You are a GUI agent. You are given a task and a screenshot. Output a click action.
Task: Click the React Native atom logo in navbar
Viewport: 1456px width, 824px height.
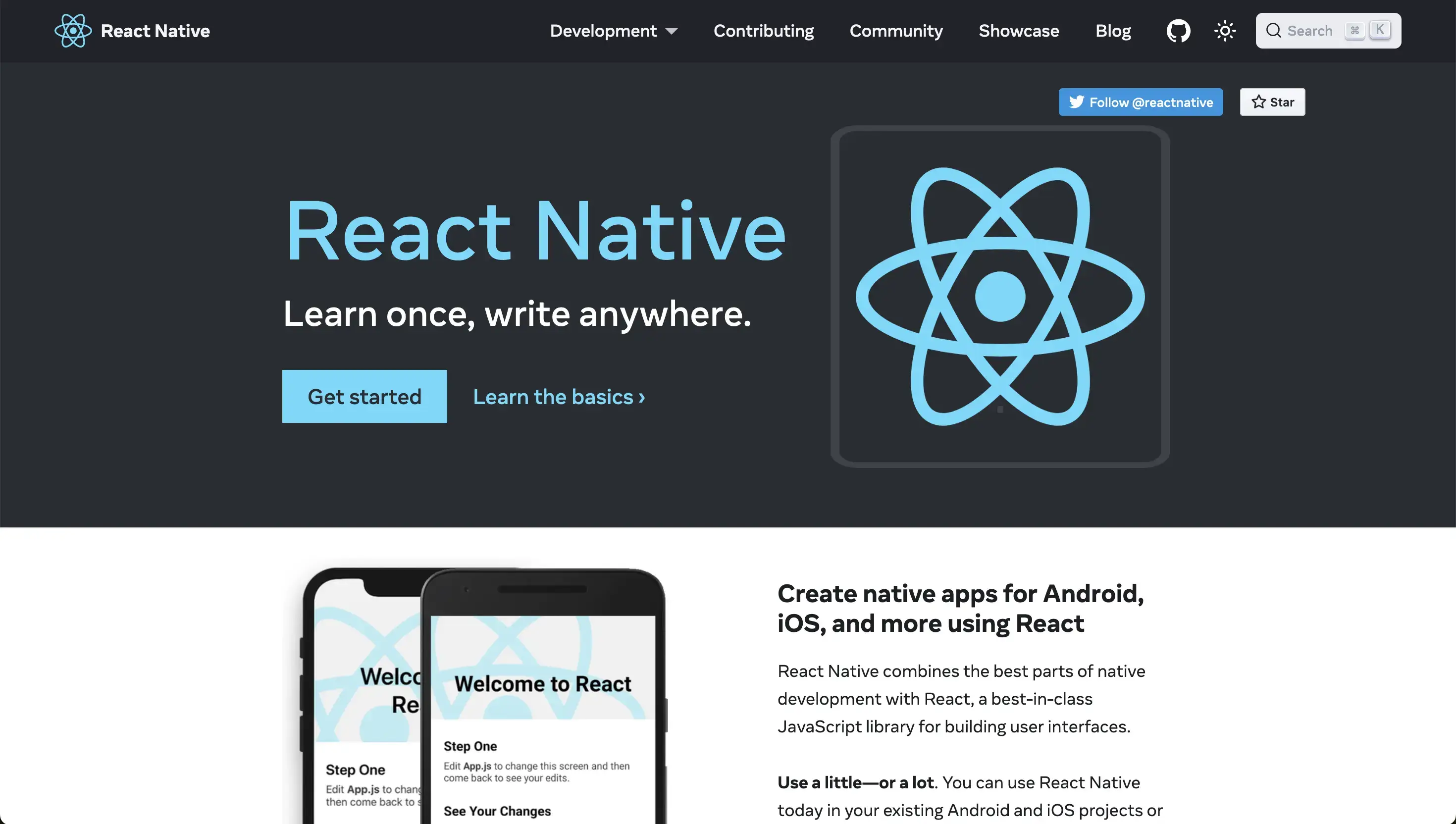(x=72, y=31)
